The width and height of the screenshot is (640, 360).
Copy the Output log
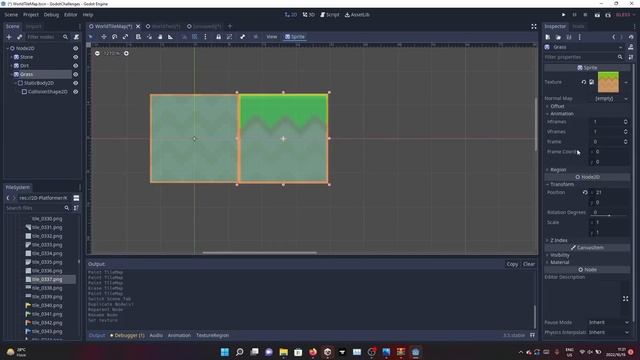tap(512, 264)
